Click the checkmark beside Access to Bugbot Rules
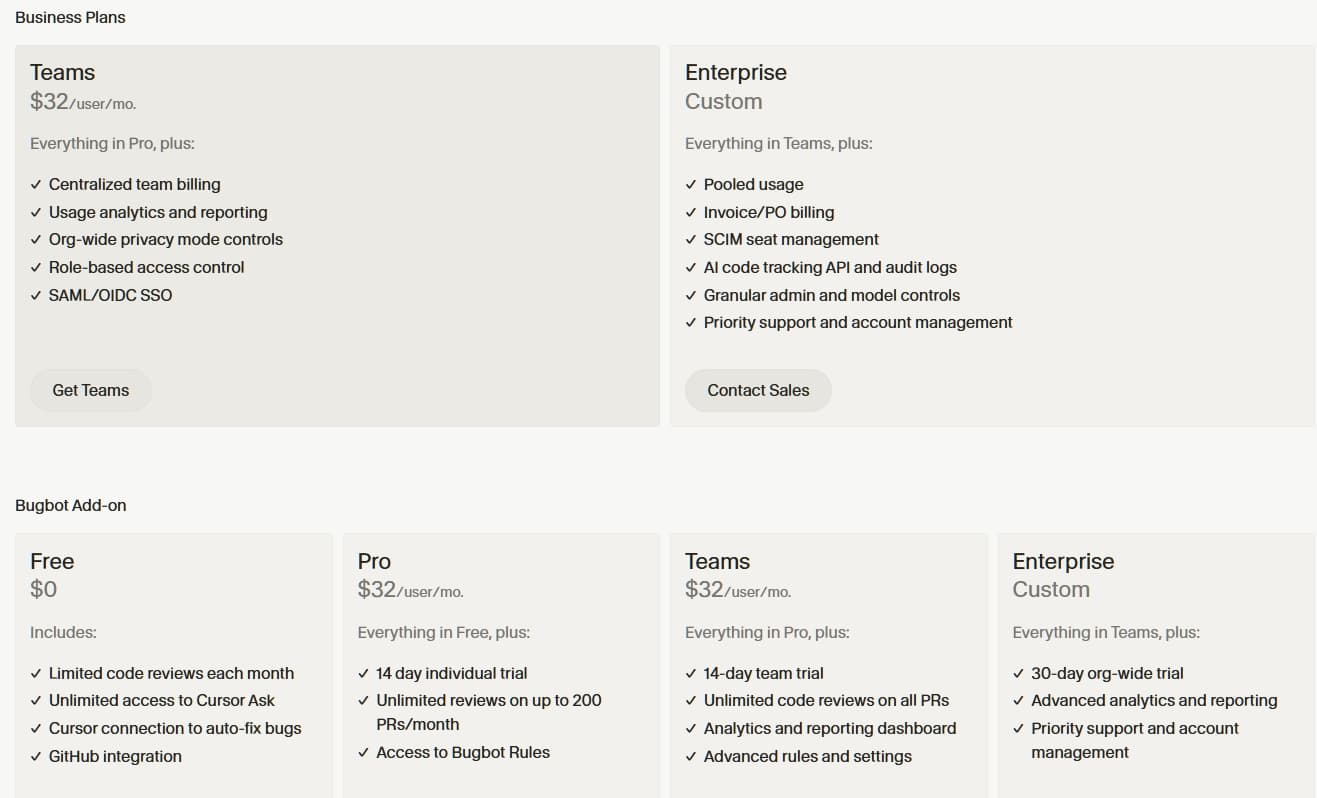This screenshot has height=798, width=1317. (363, 751)
